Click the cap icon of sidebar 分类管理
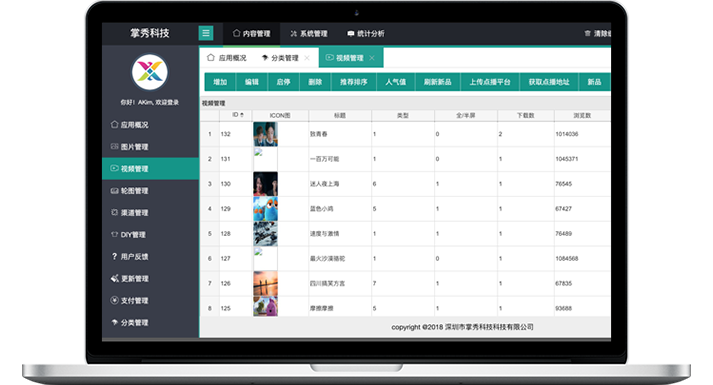 pyautogui.click(x=114, y=322)
